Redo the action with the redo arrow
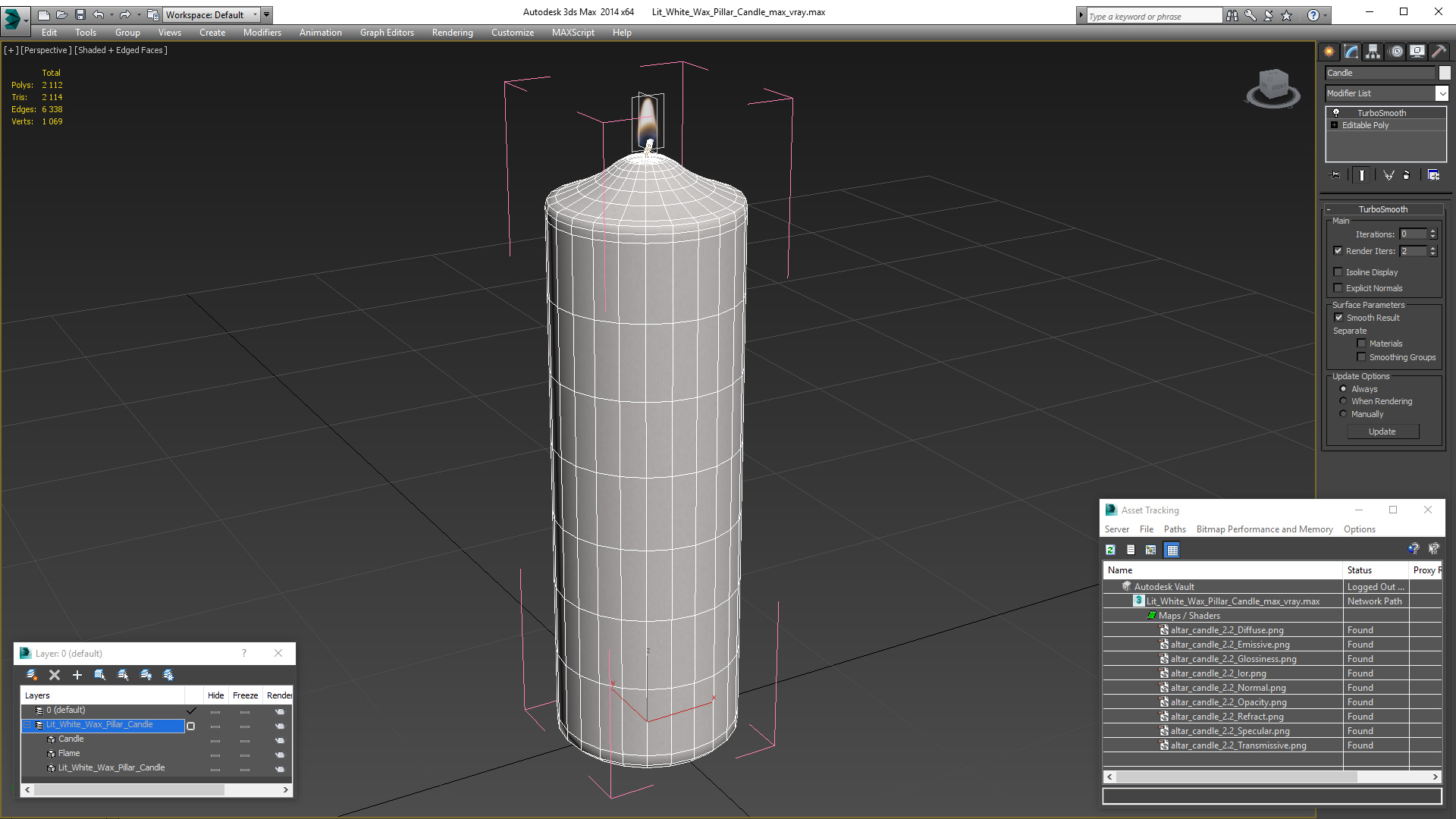 [x=125, y=14]
